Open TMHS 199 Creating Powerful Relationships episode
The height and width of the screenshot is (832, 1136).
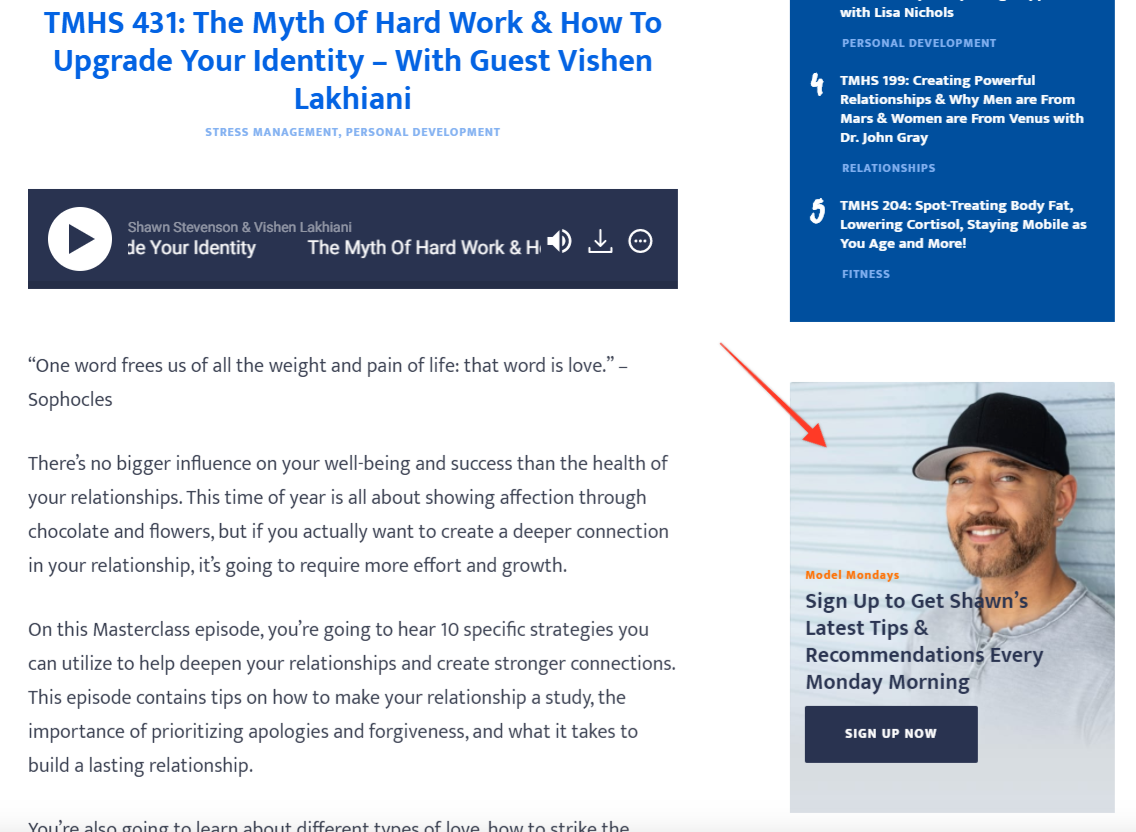click(961, 108)
